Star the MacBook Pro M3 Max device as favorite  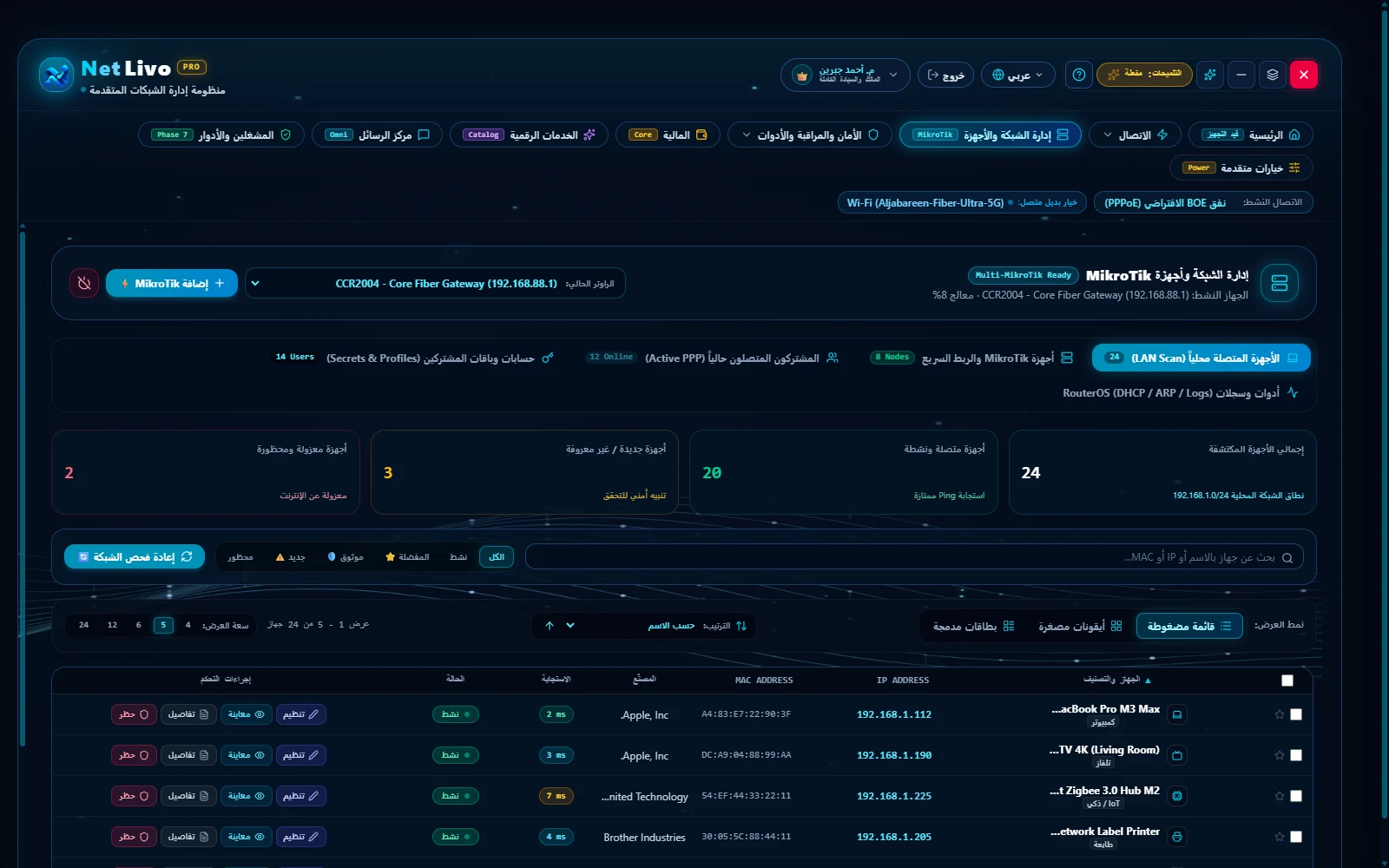click(x=1279, y=714)
